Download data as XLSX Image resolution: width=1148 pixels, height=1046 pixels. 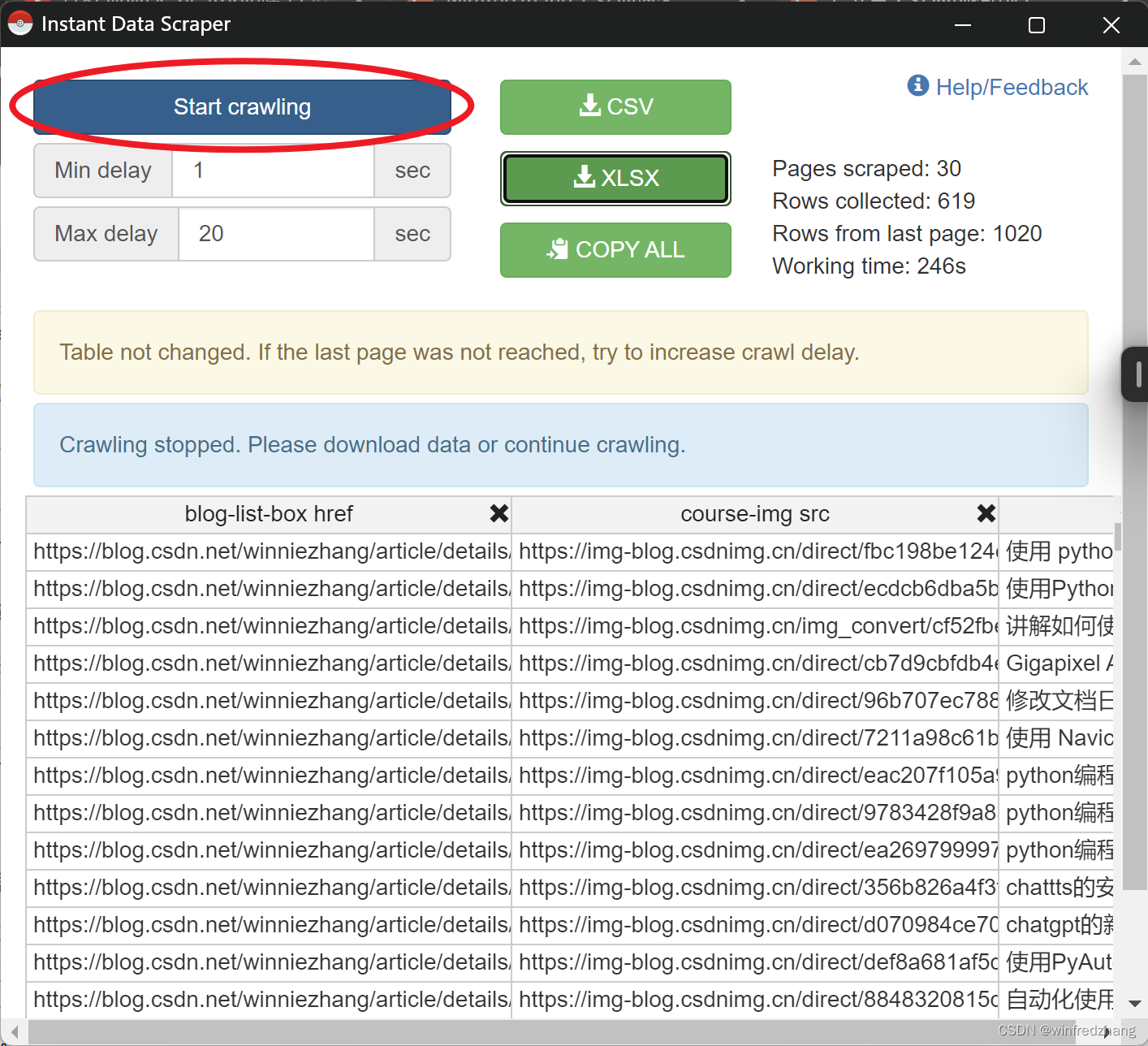click(615, 178)
